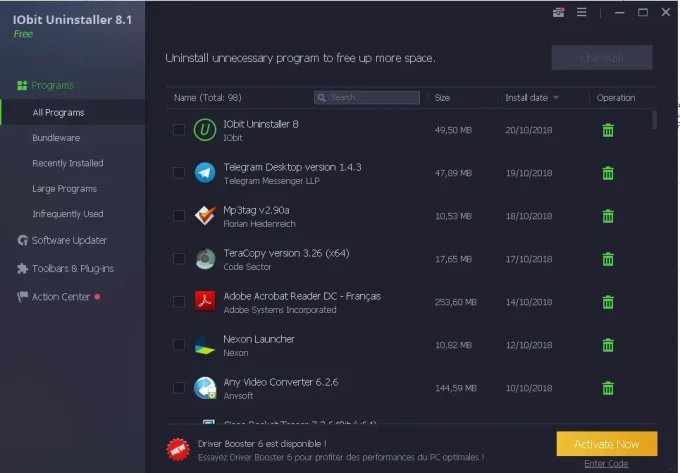Image resolution: width=680 pixels, height=473 pixels.
Task: Click into the program Search field
Action: click(372, 98)
